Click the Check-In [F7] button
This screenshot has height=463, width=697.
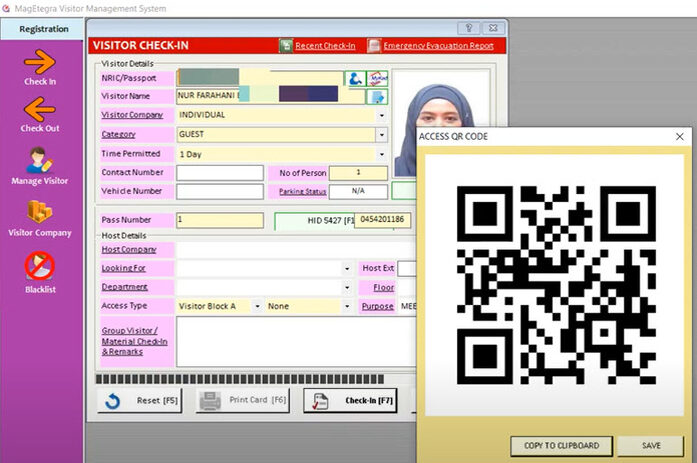(x=350, y=400)
